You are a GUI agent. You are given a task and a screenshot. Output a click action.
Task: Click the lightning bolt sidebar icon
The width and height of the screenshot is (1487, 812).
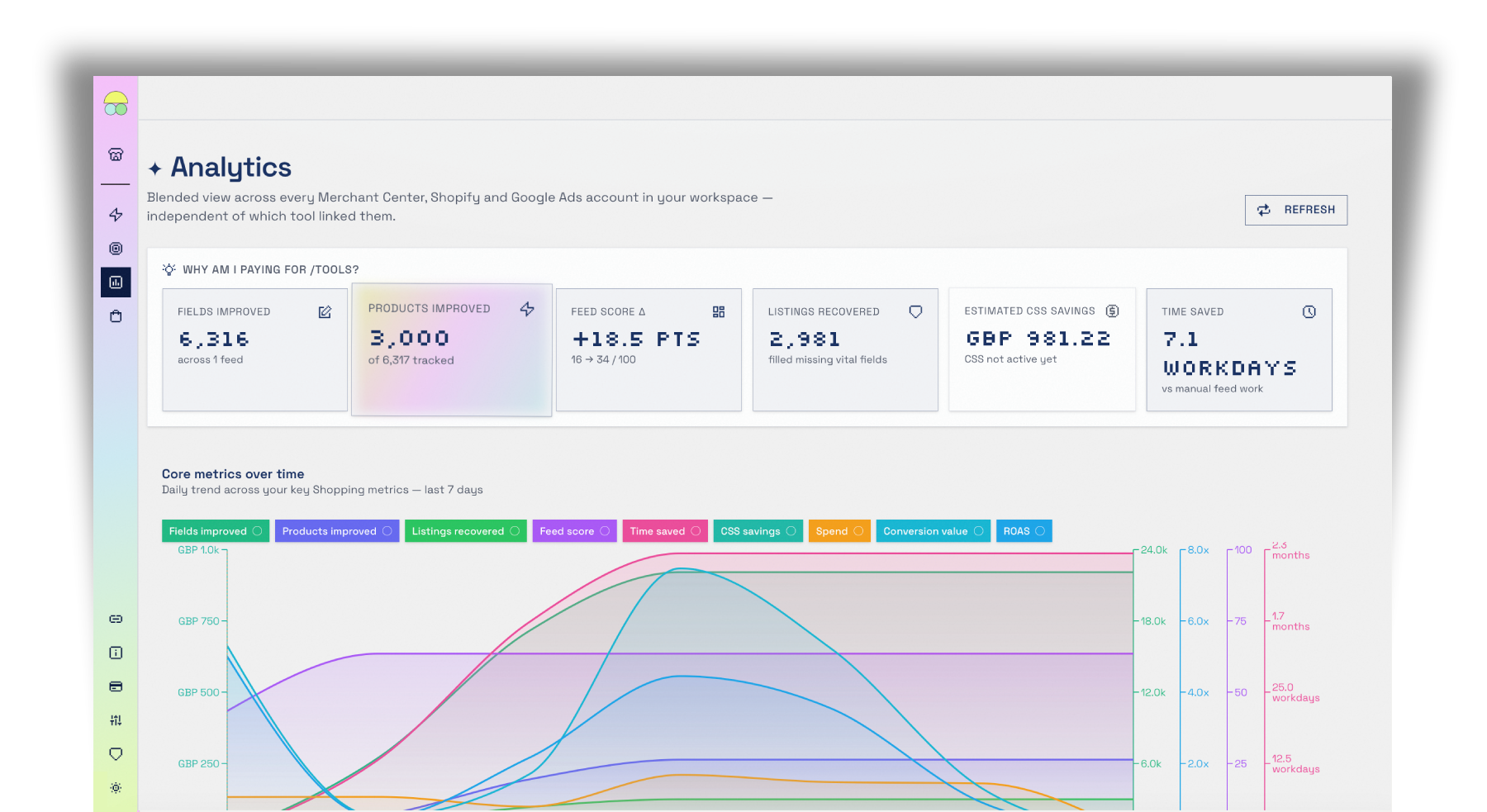coord(116,215)
